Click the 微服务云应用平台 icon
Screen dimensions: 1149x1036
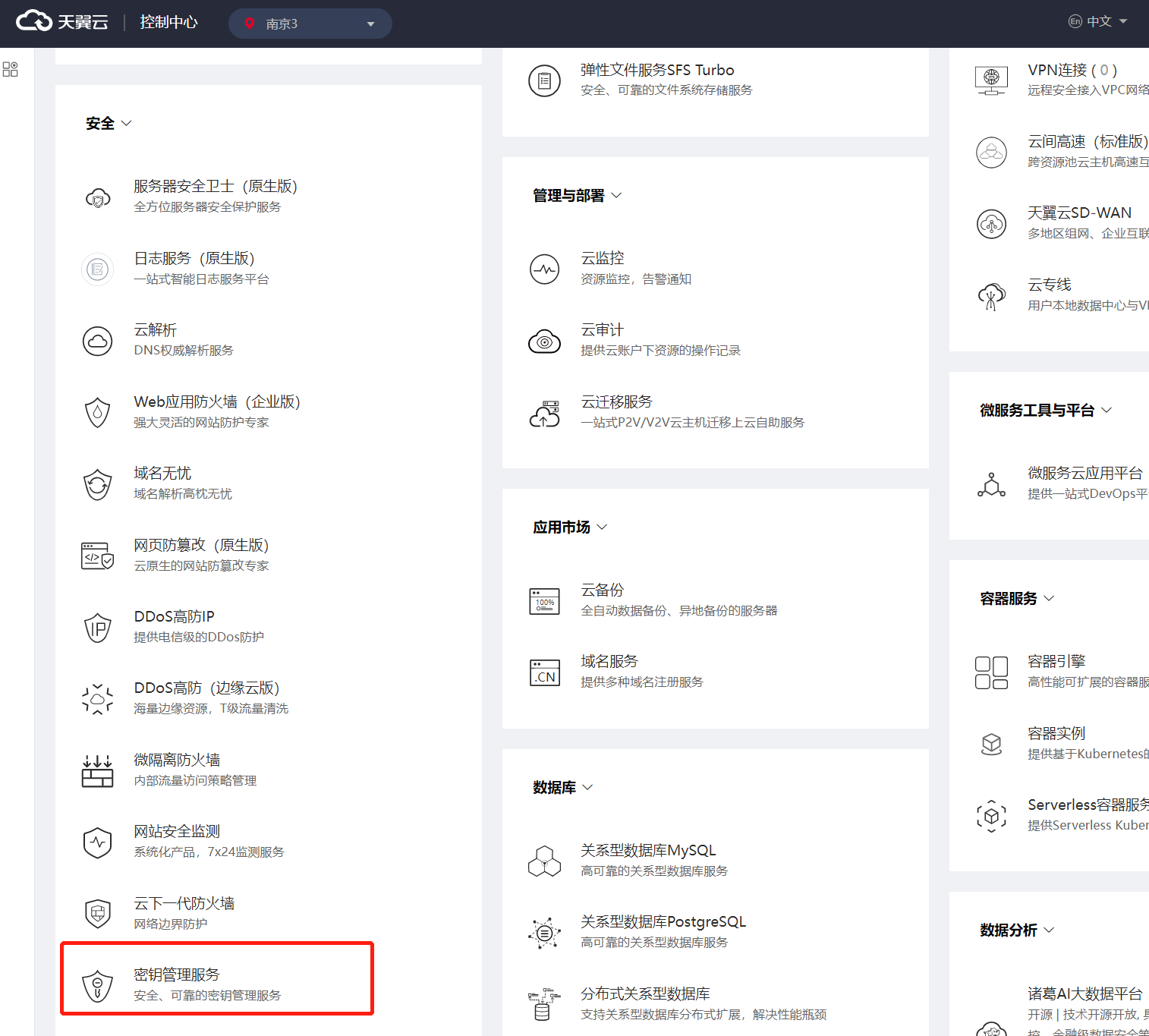coord(991,484)
